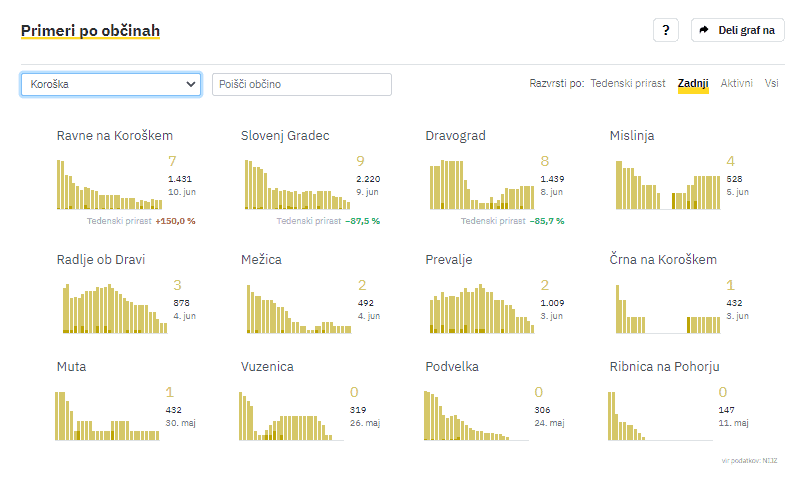Click the Slovenj Gradec bar chart
The image size is (792, 479).
click(292, 183)
